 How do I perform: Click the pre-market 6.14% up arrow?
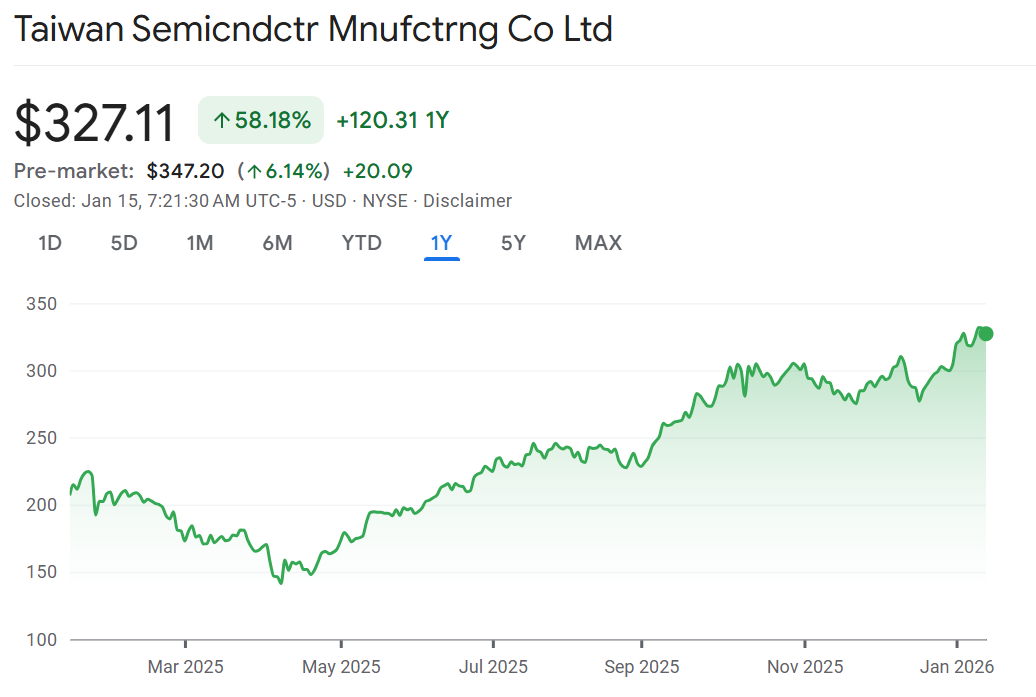[255, 171]
